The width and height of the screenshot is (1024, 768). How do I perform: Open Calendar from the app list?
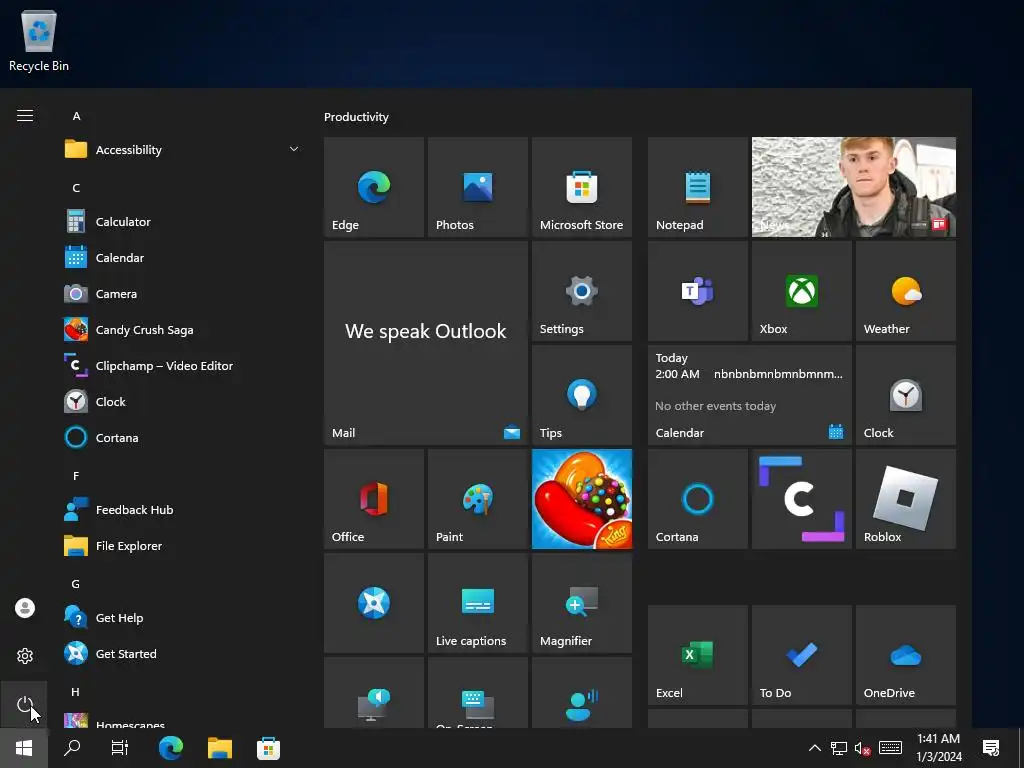(182, 257)
